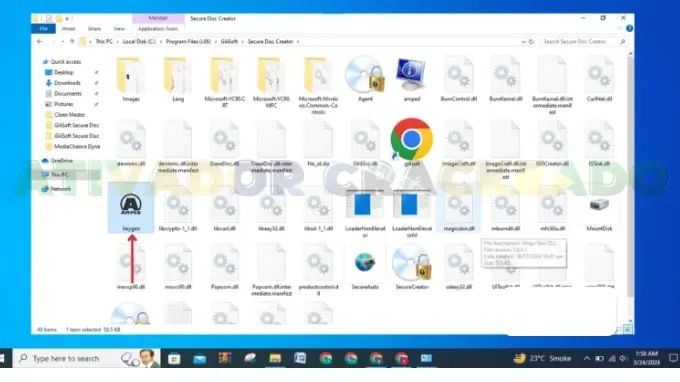
Task: Open the address bar history dropdown
Action: [523, 42]
